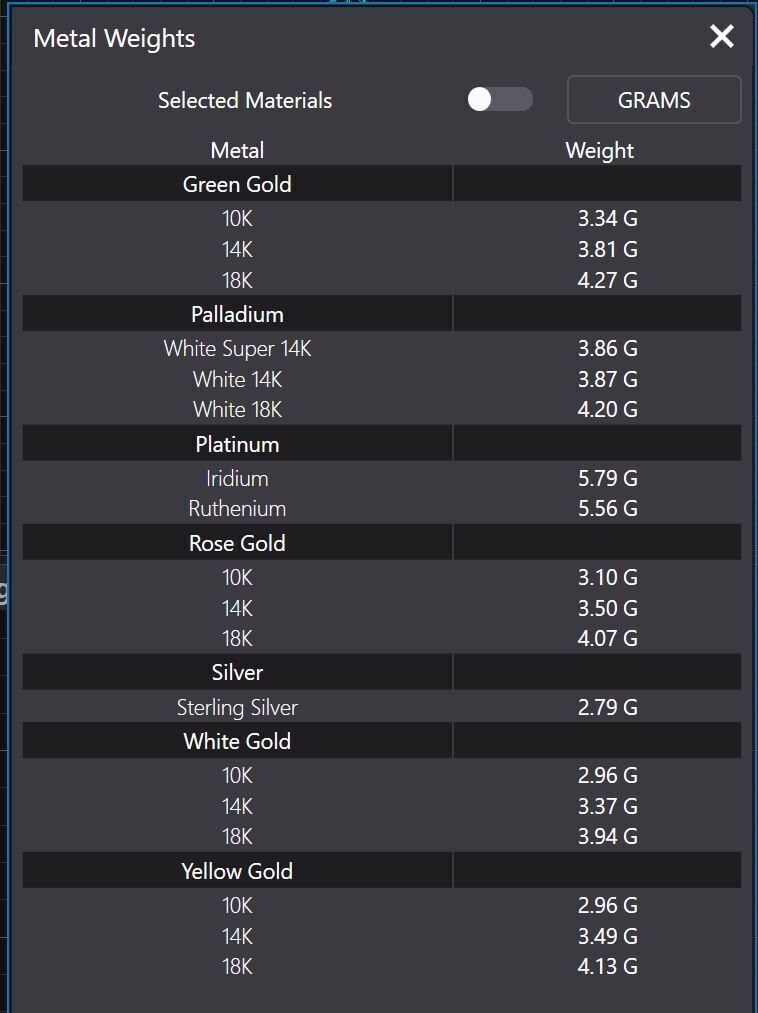
Task: Select the Palladium group header
Action: pos(237,314)
